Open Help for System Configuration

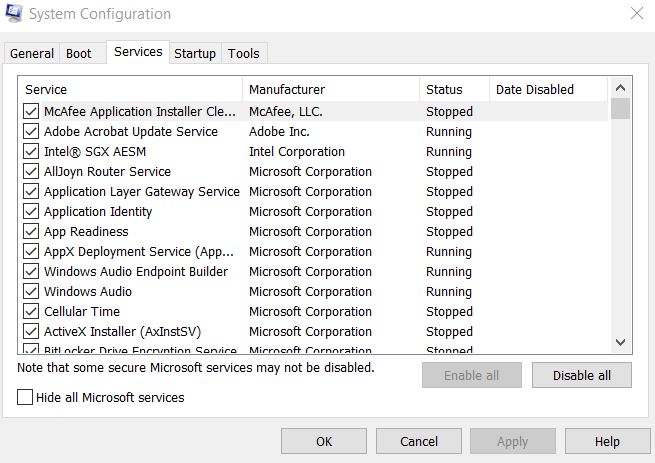(607, 441)
